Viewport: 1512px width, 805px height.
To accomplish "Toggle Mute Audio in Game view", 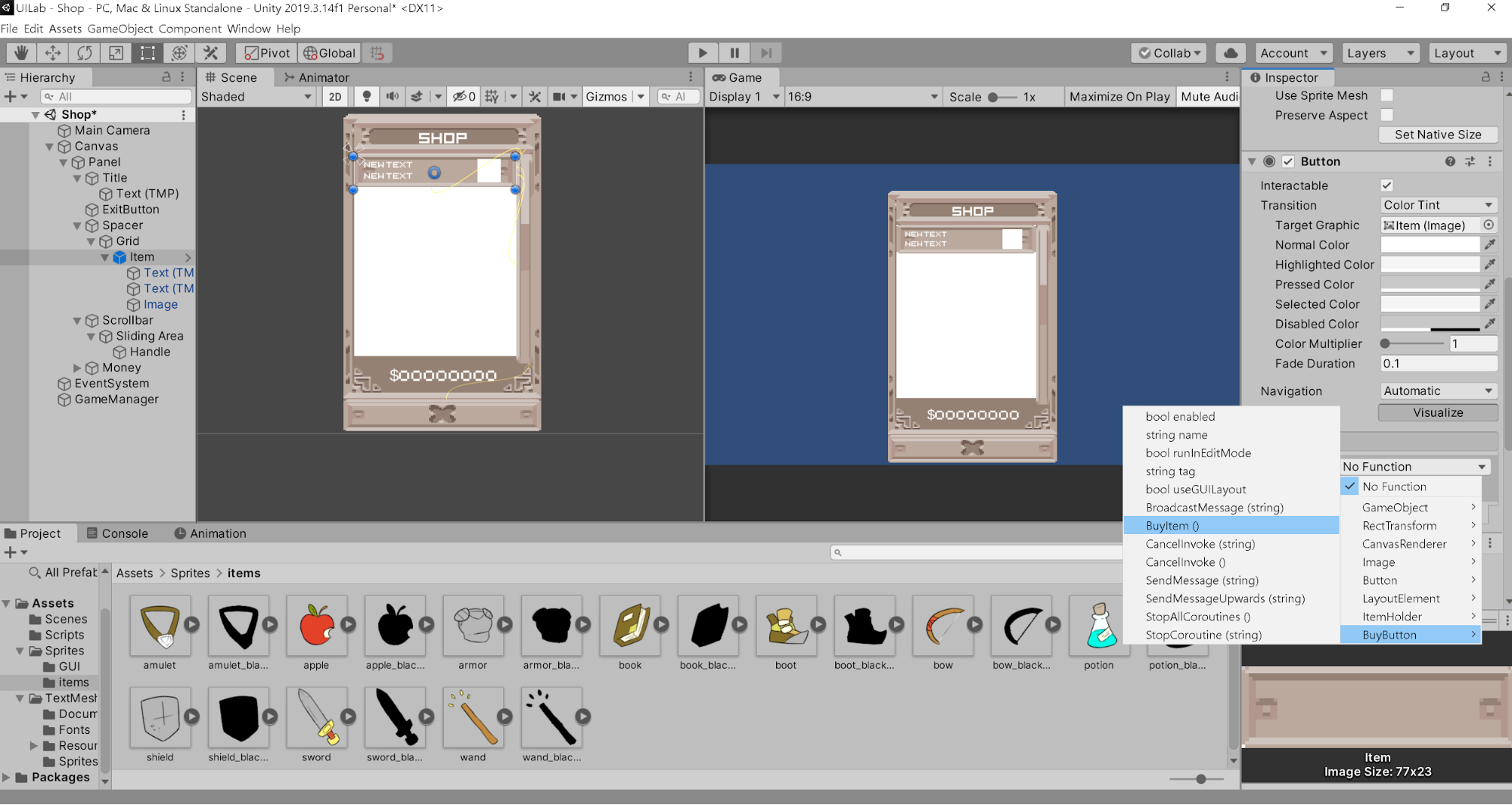I will click(x=1209, y=97).
